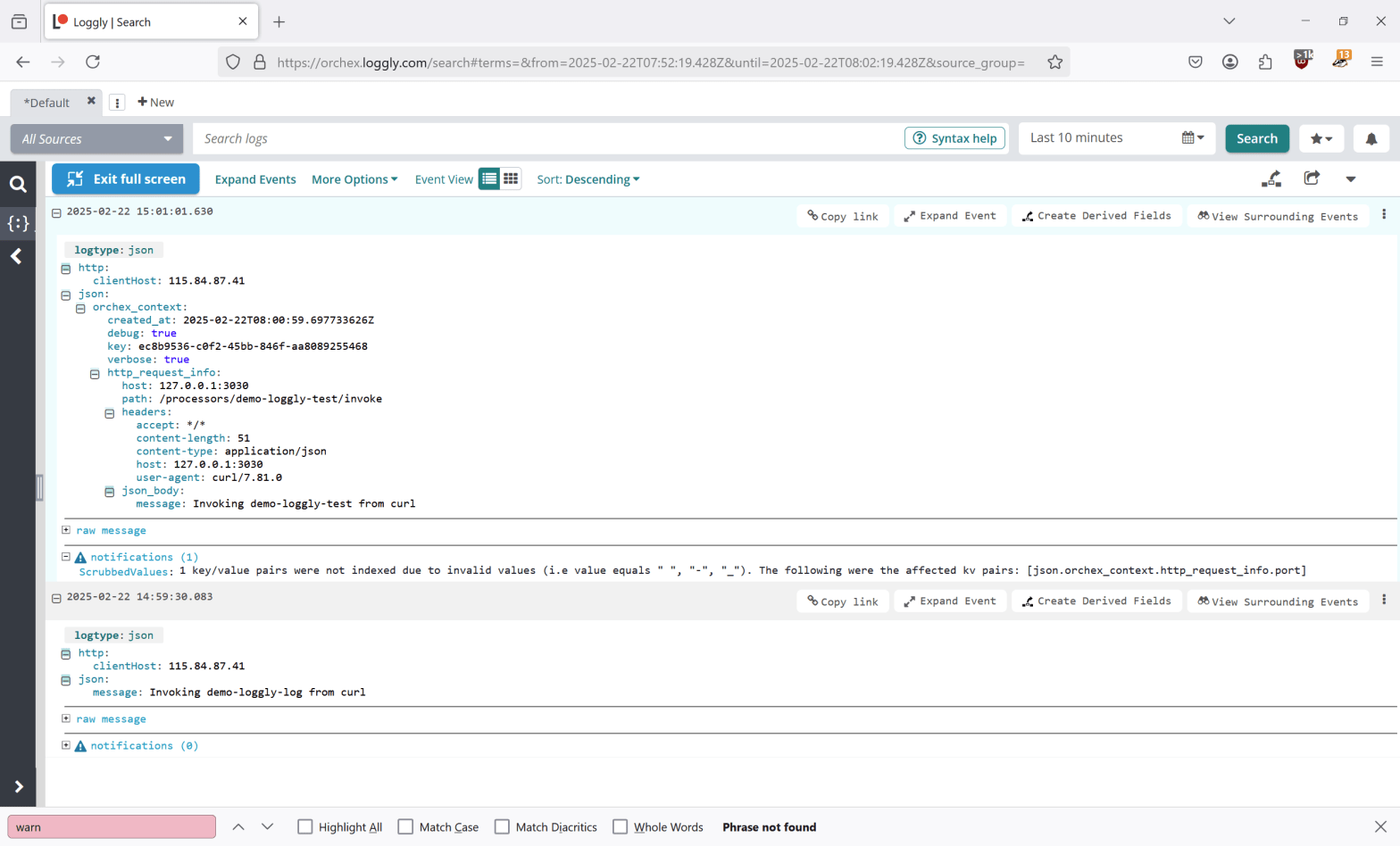Open the All Sources dropdown
This screenshot has width=1400, height=846.
pyautogui.click(x=96, y=138)
